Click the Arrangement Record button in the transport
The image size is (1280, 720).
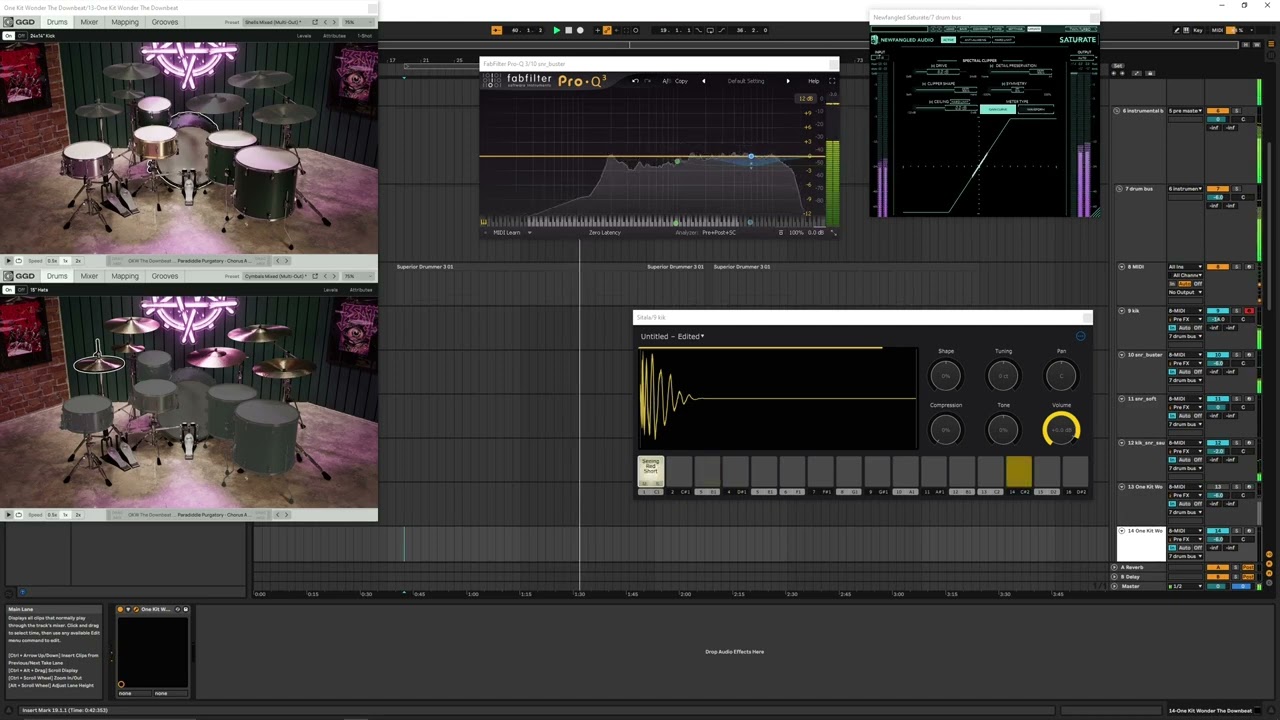580,30
